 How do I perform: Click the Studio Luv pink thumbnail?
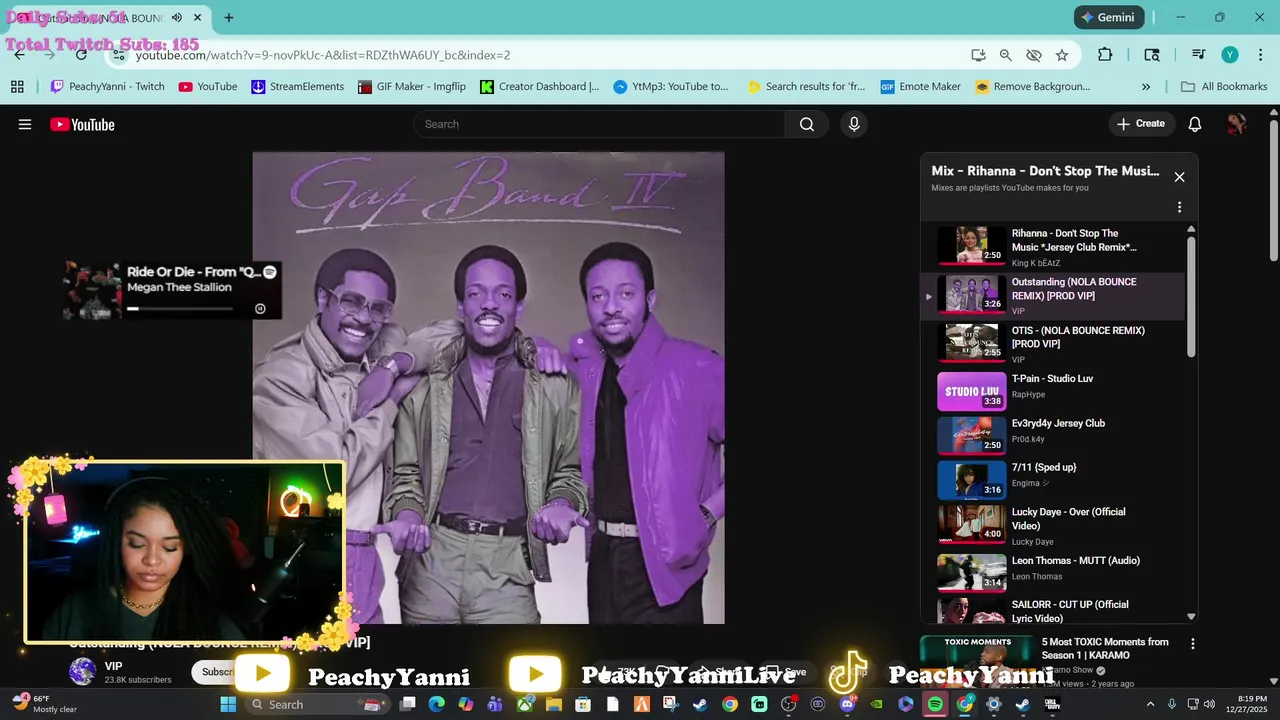[x=972, y=391]
